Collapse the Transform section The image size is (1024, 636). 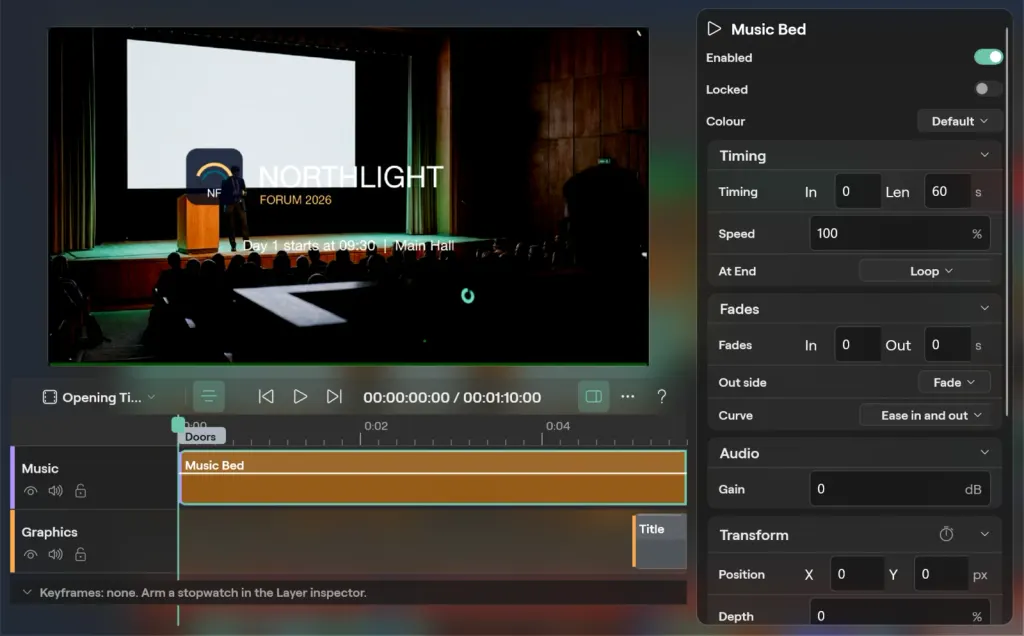coord(984,534)
